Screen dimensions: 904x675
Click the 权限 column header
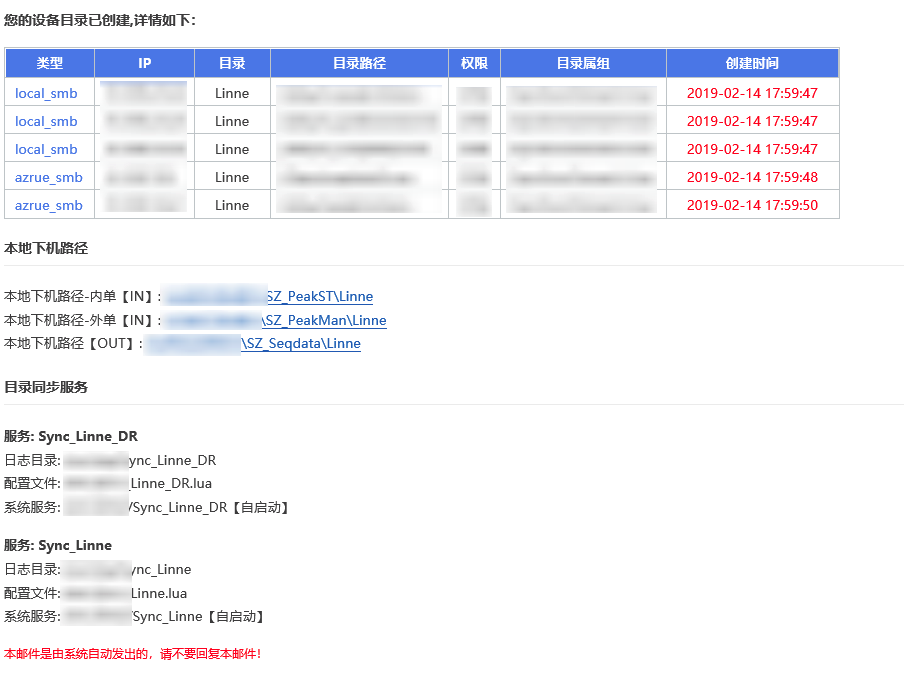[473, 63]
